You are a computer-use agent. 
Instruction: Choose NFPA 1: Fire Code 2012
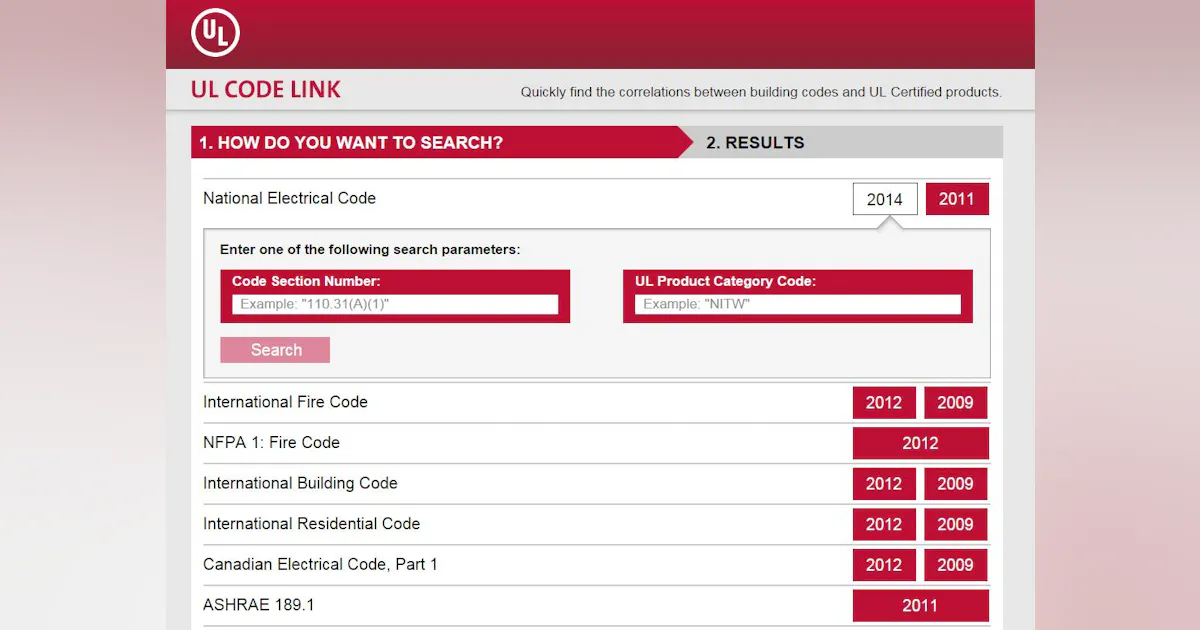(x=921, y=443)
